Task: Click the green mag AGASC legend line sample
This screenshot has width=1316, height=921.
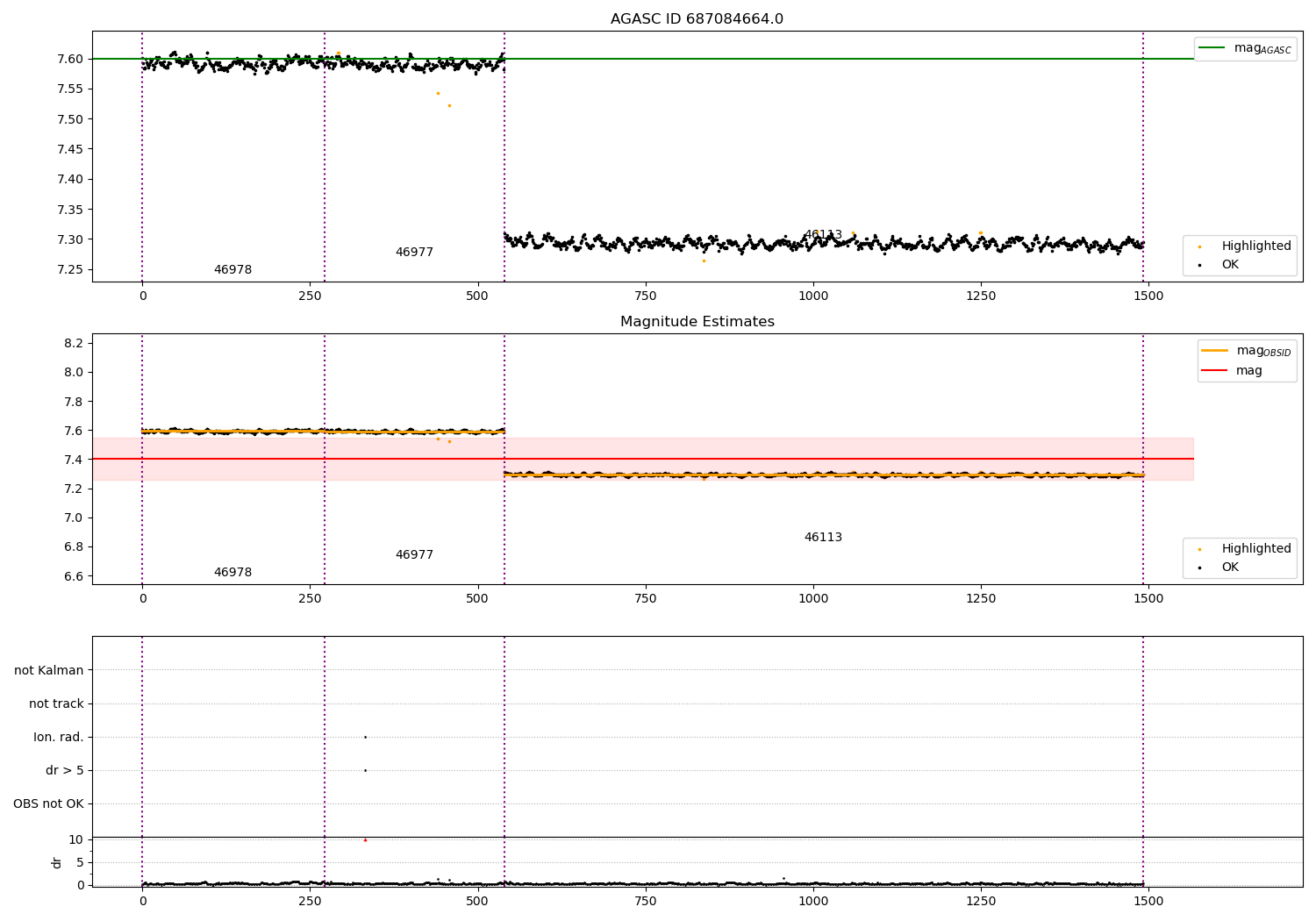Action: tap(1212, 47)
